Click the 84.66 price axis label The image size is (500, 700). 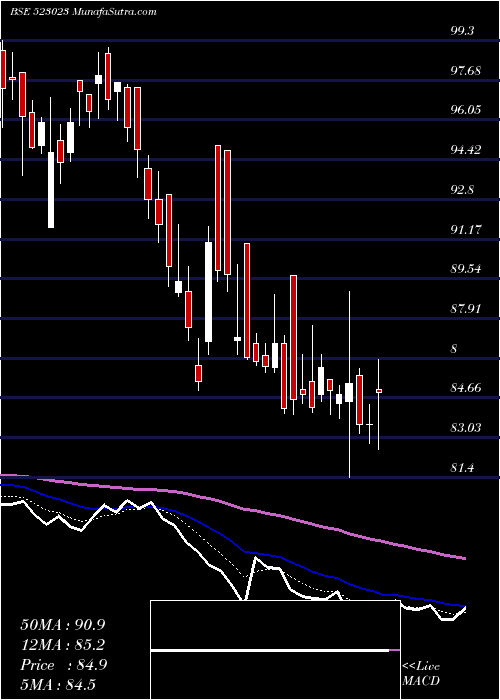(466, 388)
